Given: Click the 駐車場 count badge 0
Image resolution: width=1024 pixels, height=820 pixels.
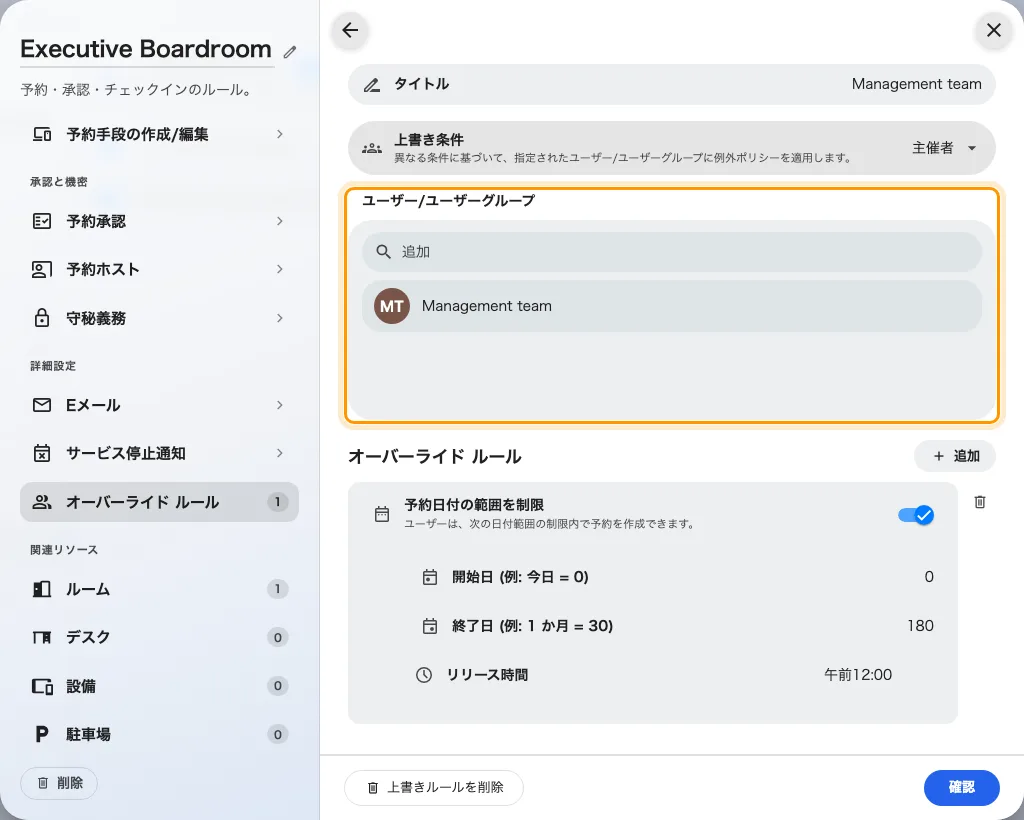Looking at the screenshot, I should pyautogui.click(x=278, y=734).
